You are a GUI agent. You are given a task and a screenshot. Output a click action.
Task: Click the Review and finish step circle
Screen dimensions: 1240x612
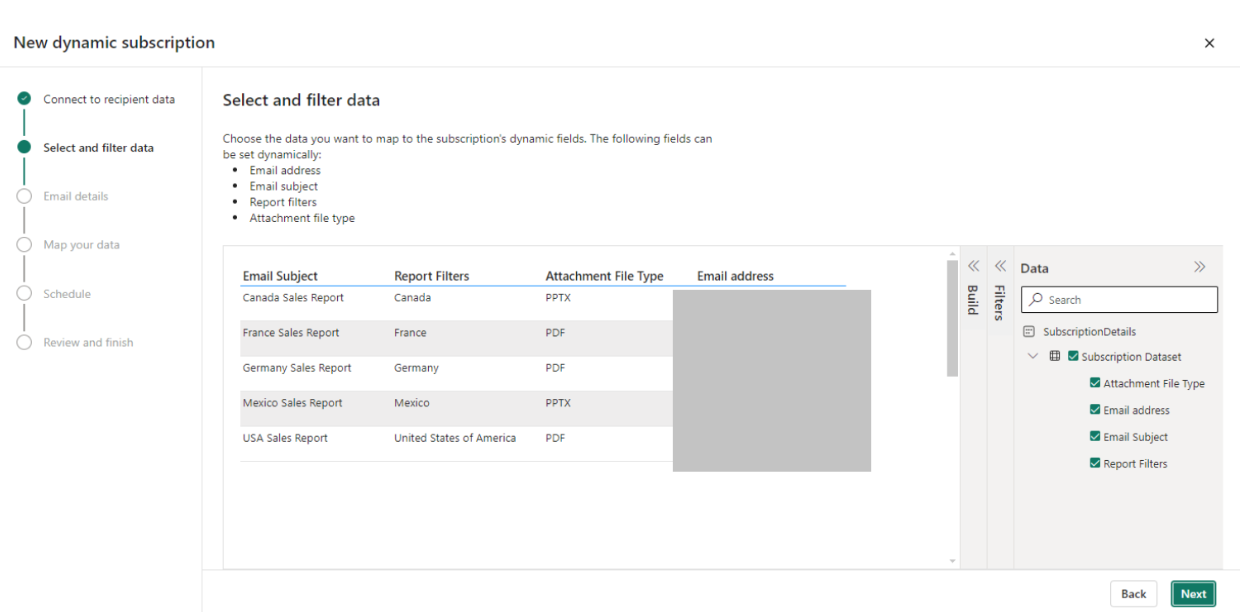tap(26, 342)
